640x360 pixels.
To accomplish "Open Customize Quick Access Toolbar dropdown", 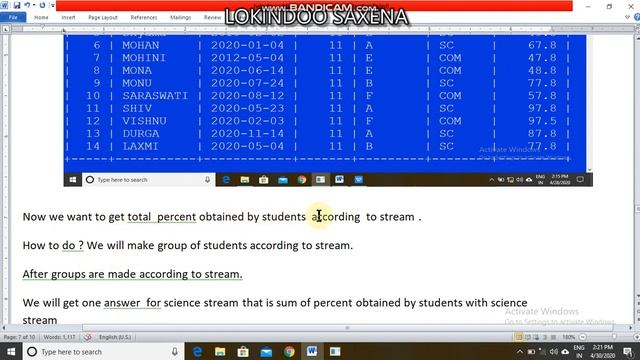I will (x=52, y=6).
